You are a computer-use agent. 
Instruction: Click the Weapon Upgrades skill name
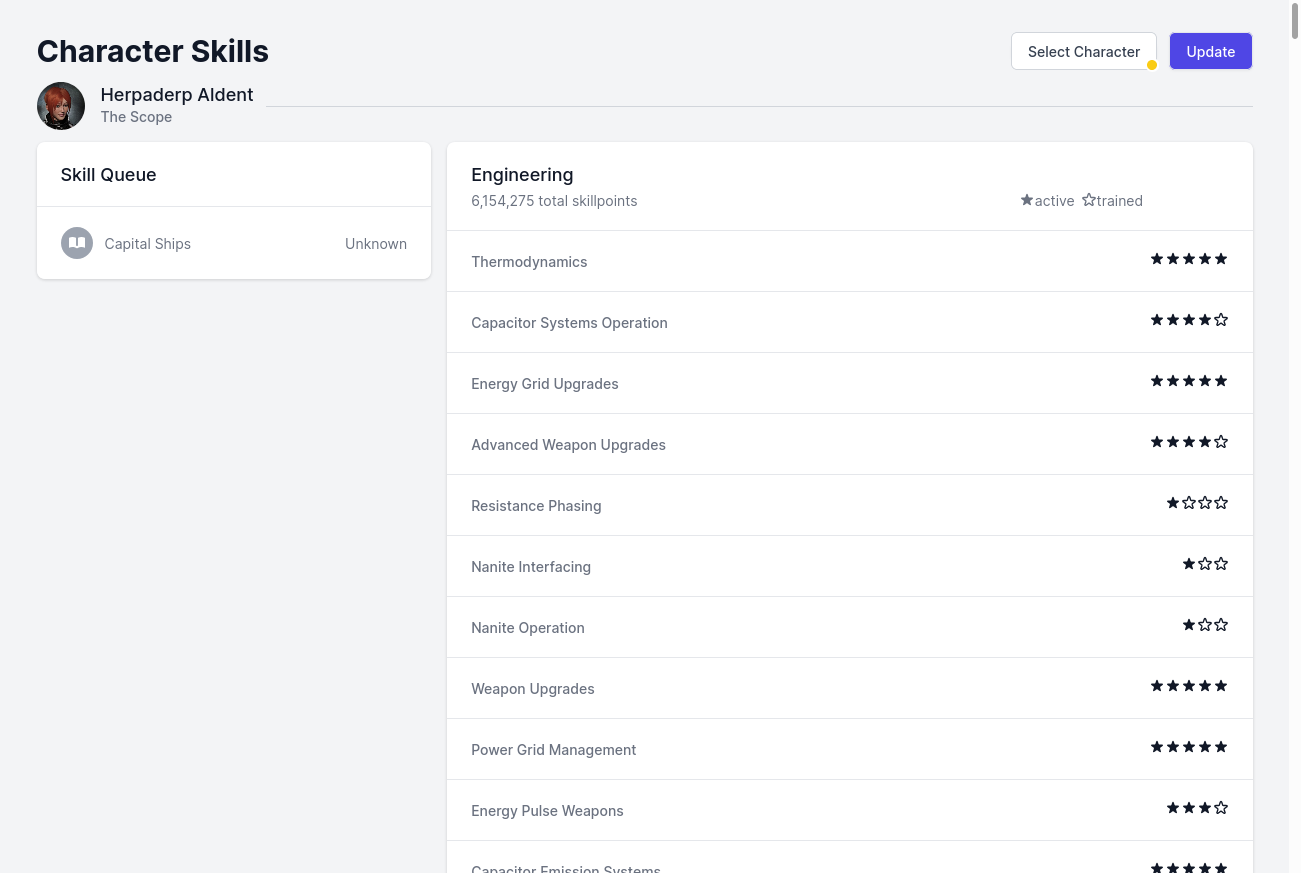(x=533, y=689)
